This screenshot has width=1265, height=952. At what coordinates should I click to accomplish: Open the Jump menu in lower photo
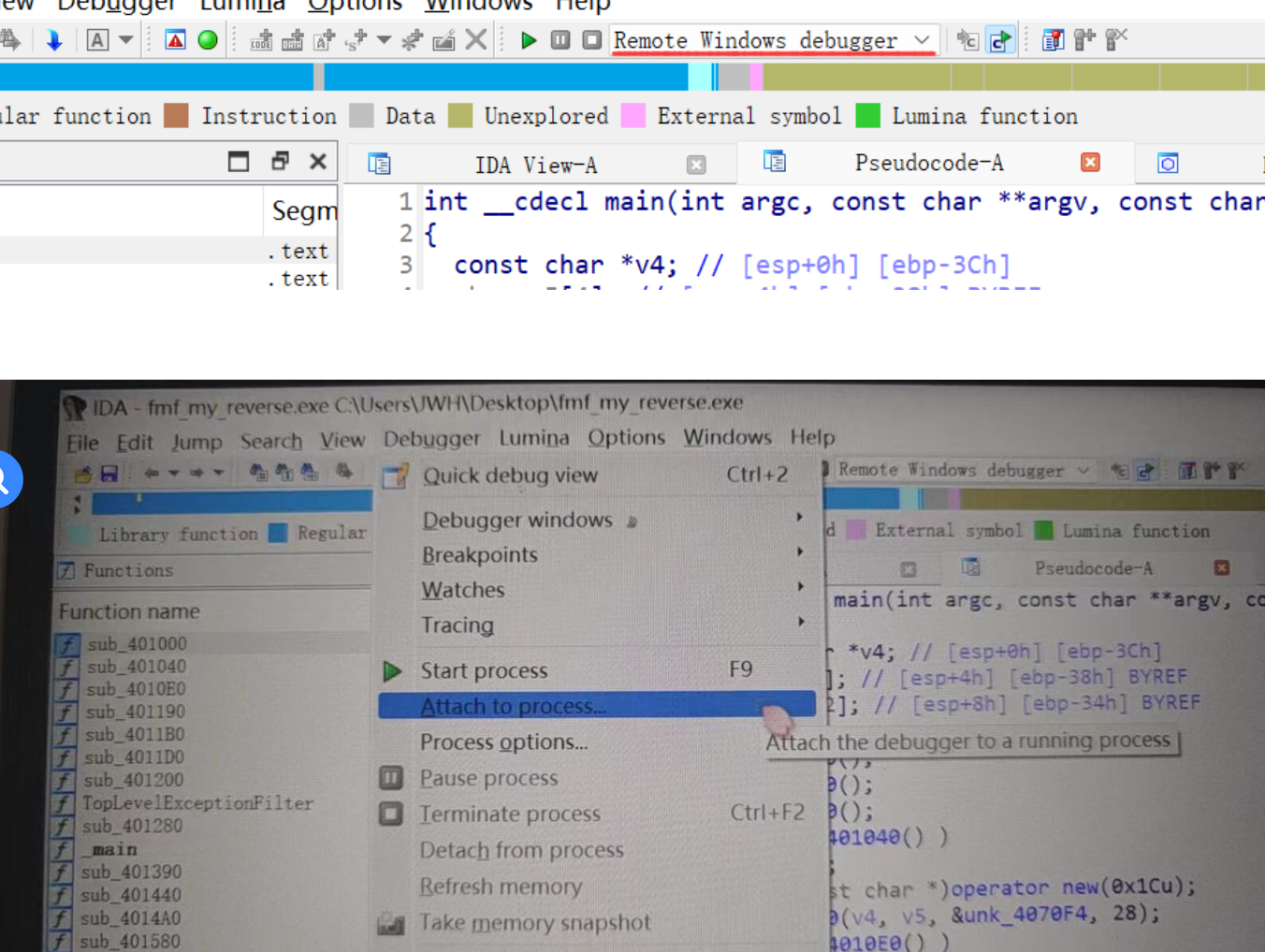click(196, 441)
